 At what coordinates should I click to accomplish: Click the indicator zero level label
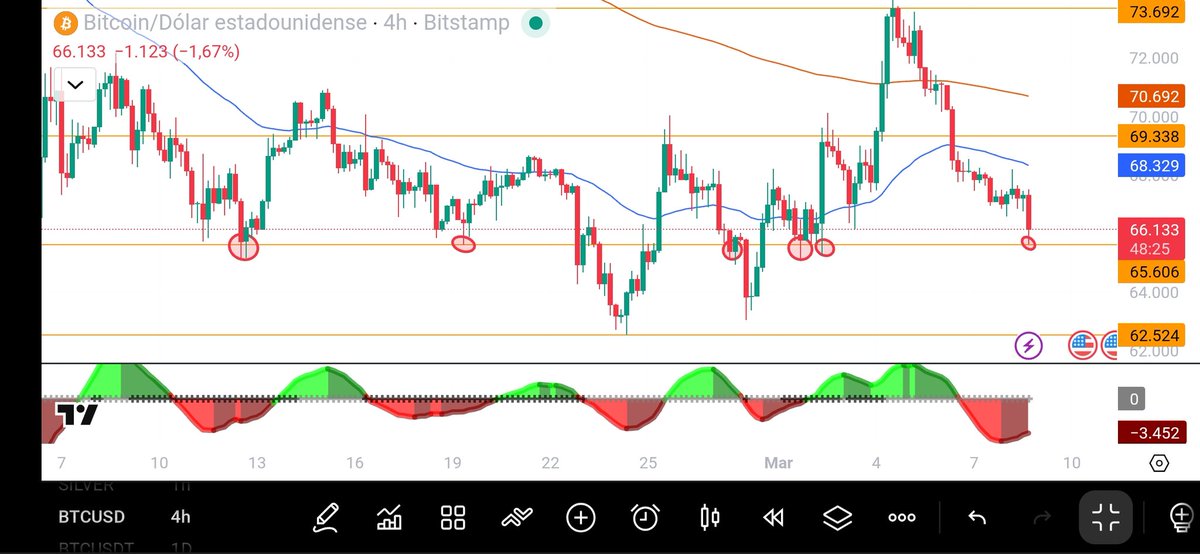click(x=1134, y=399)
